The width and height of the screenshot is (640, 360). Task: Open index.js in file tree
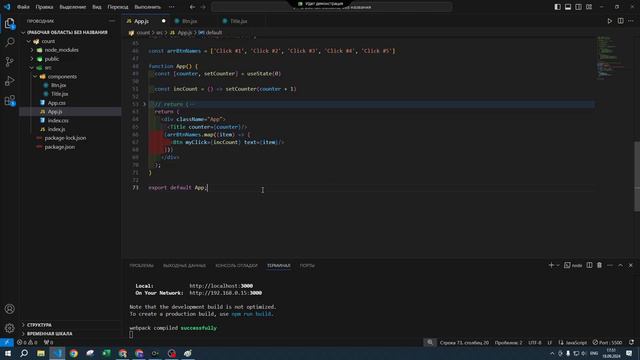coord(56,129)
